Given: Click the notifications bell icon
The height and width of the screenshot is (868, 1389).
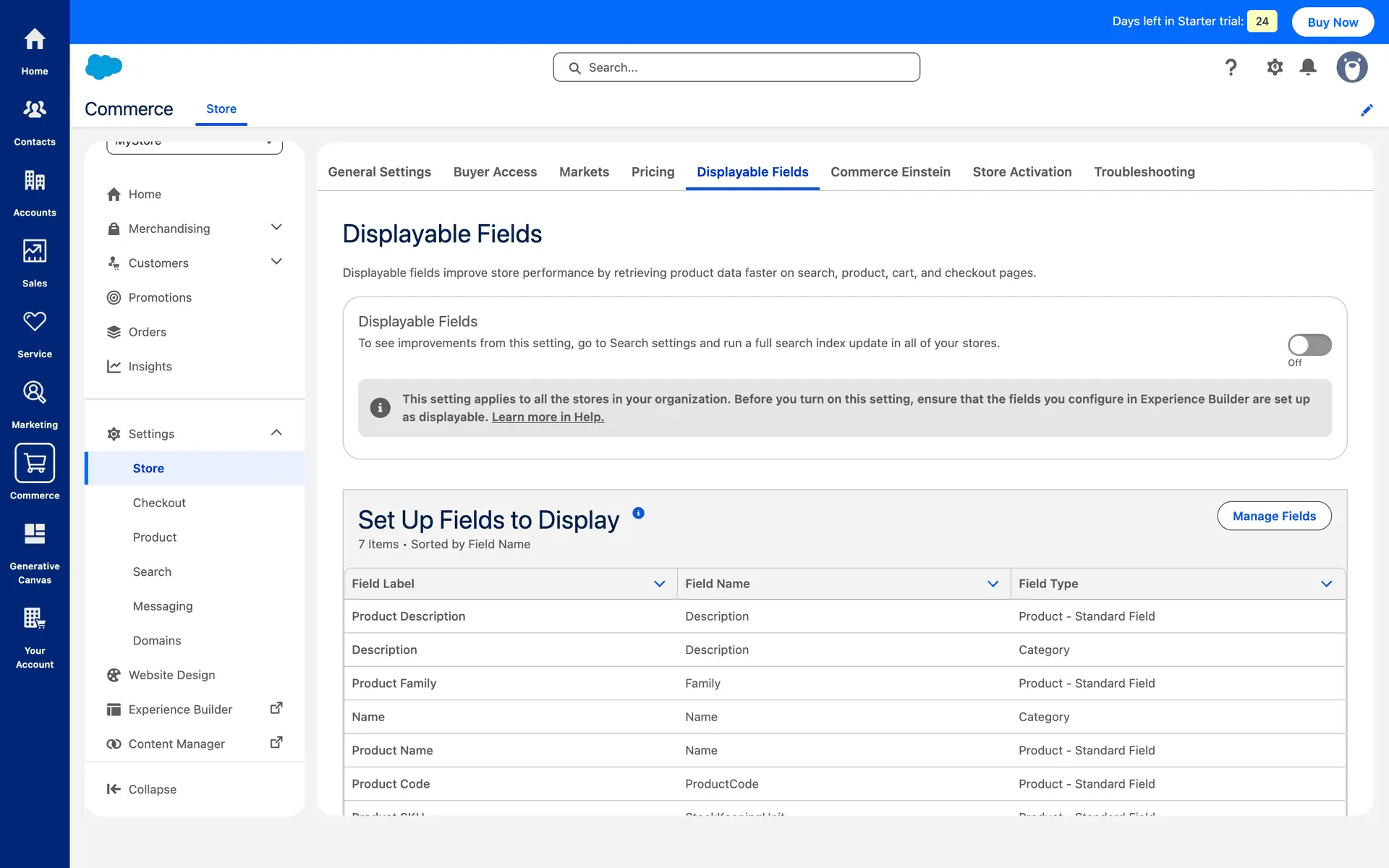Looking at the screenshot, I should 1308,67.
